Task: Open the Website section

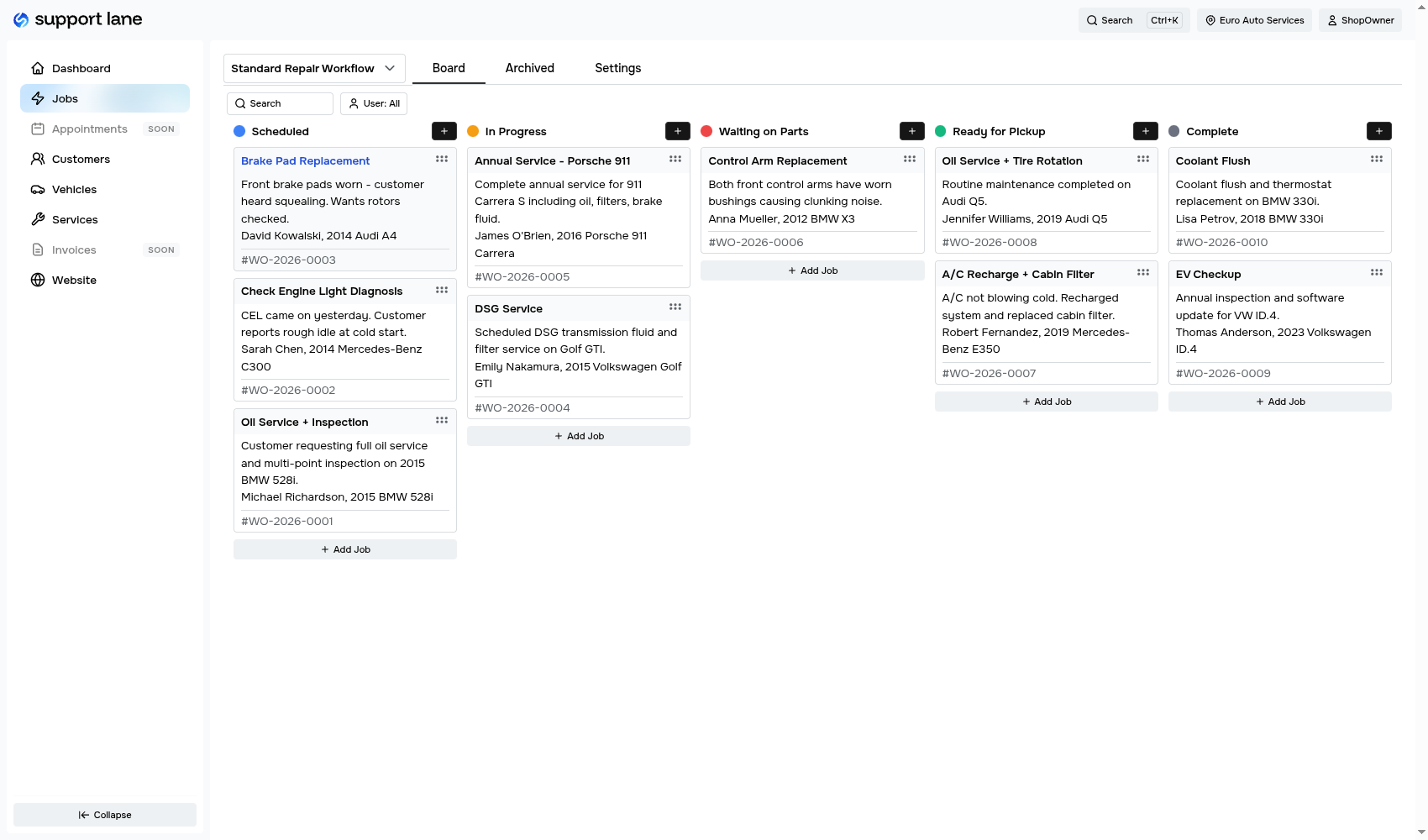Action: tap(74, 280)
